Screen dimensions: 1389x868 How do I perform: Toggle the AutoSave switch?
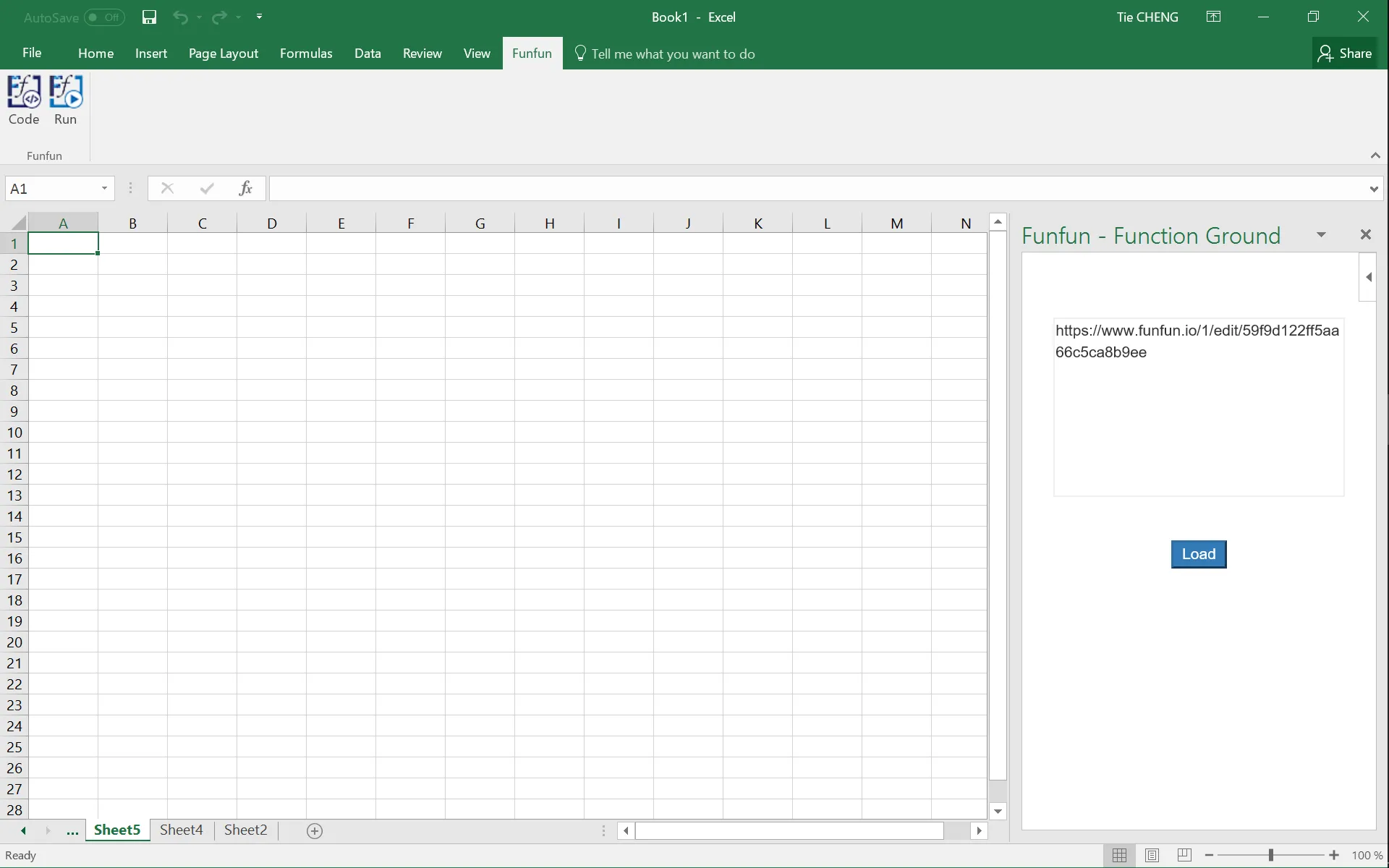coord(104,17)
